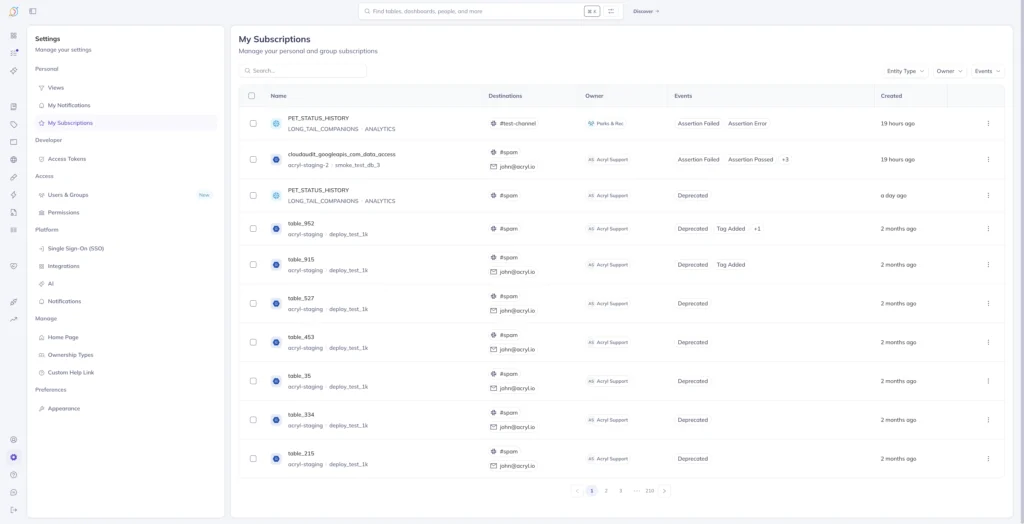Click the search filter sliders icon
The width and height of the screenshot is (1024, 524).
(x=611, y=11)
